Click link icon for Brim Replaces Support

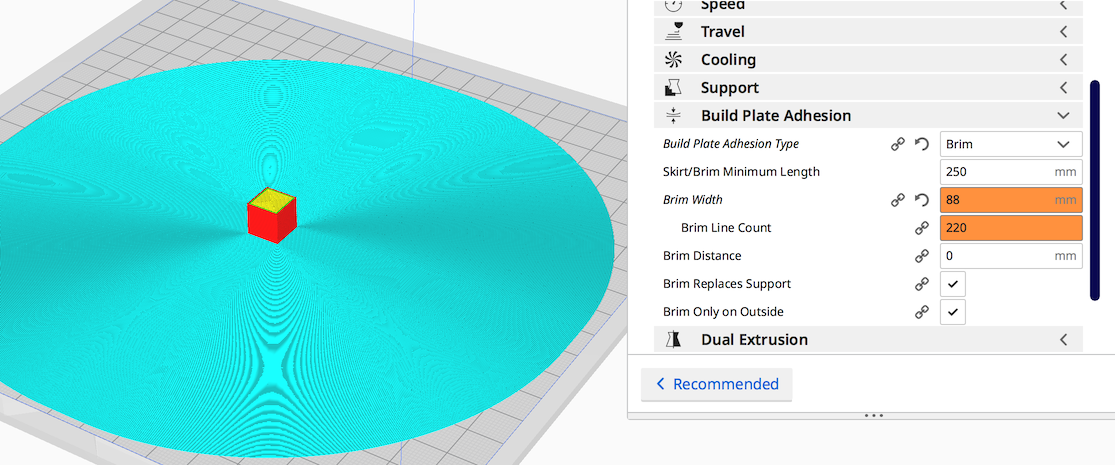[922, 284]
